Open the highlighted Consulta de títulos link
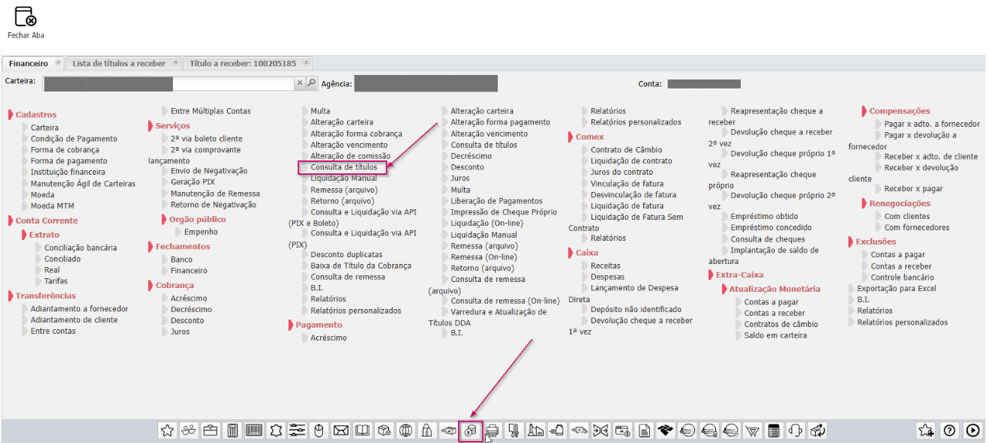Screen dimensions: 989x443 (343, 167)
